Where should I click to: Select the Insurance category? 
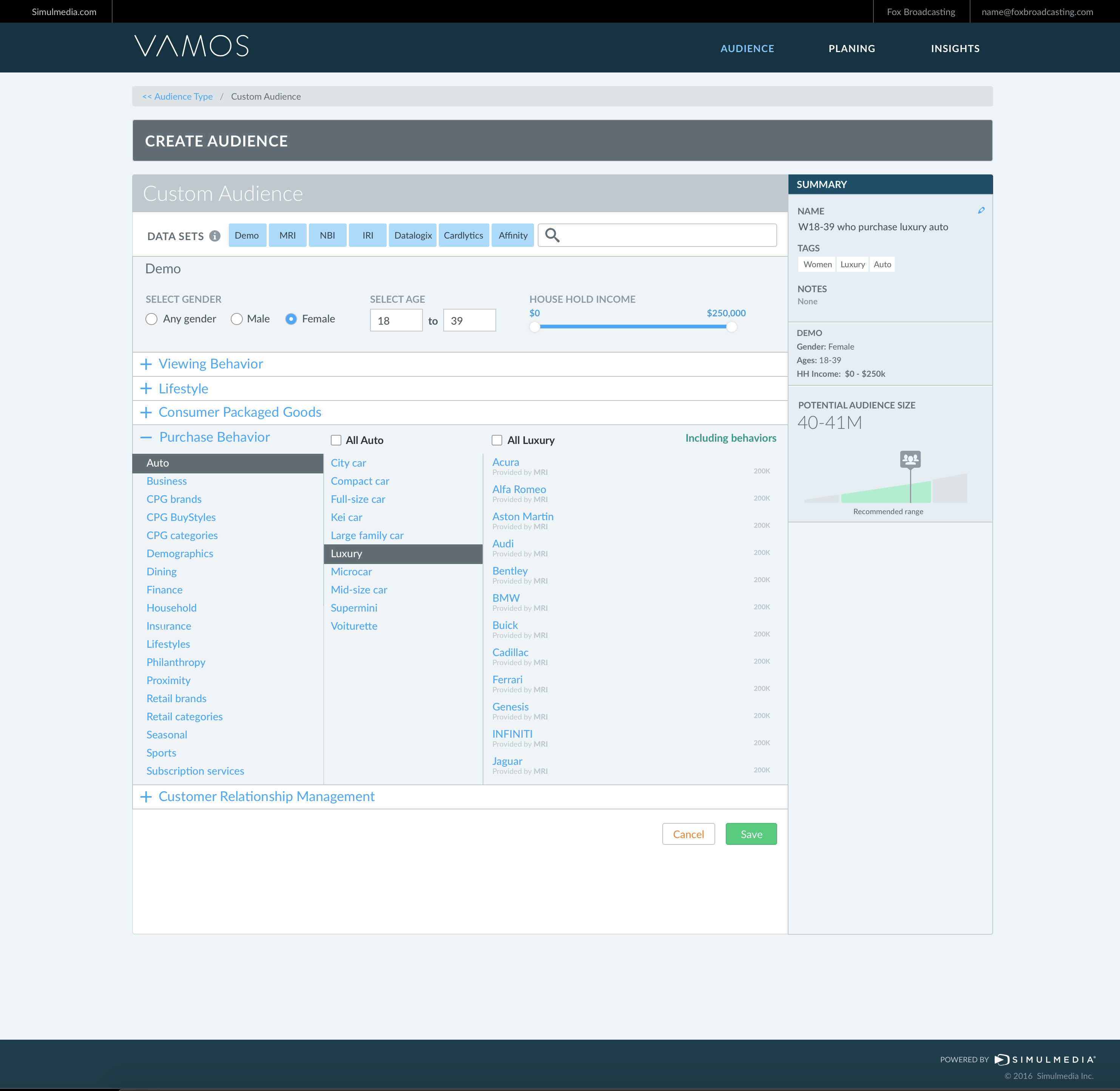point(168,626)
